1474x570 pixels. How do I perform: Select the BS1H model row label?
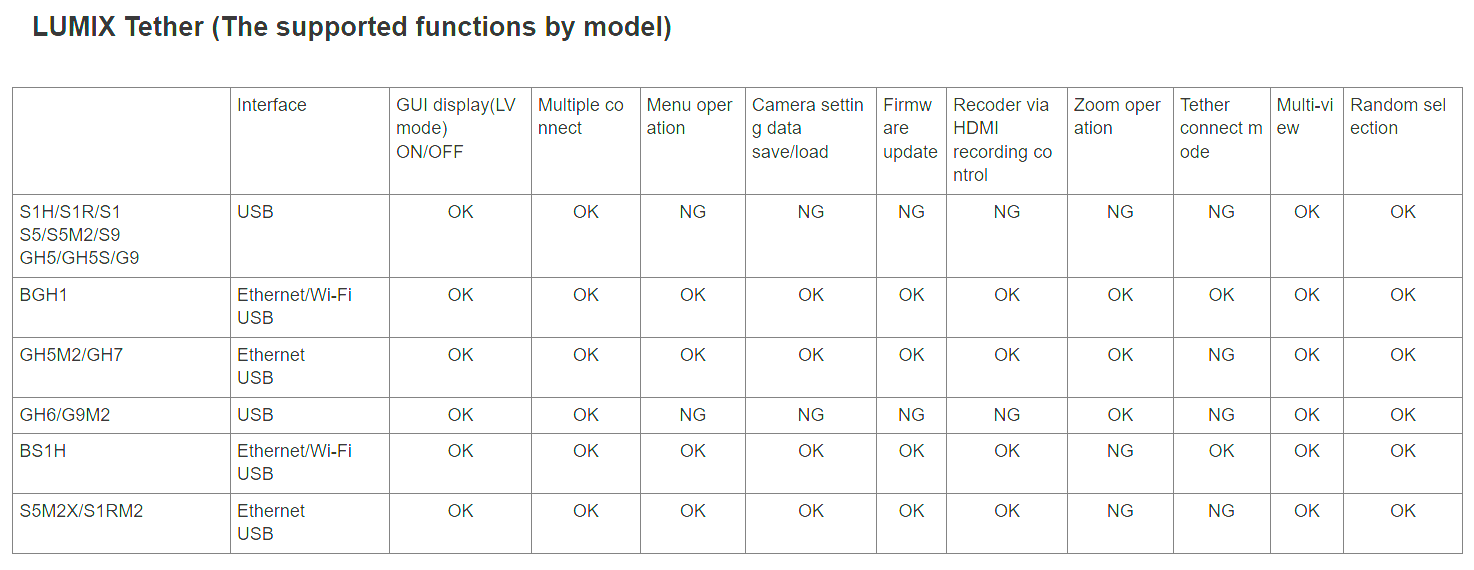tap(43, 451)
